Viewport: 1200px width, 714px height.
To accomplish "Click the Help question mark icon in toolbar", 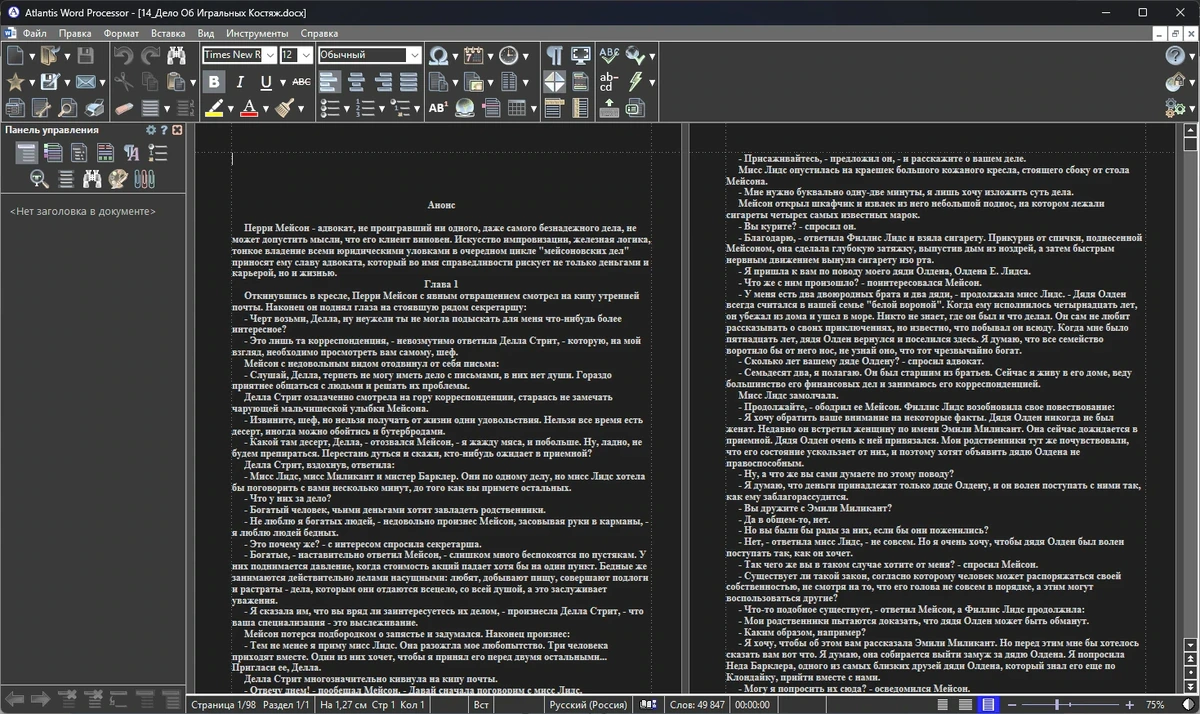I will coord(1175,56).
